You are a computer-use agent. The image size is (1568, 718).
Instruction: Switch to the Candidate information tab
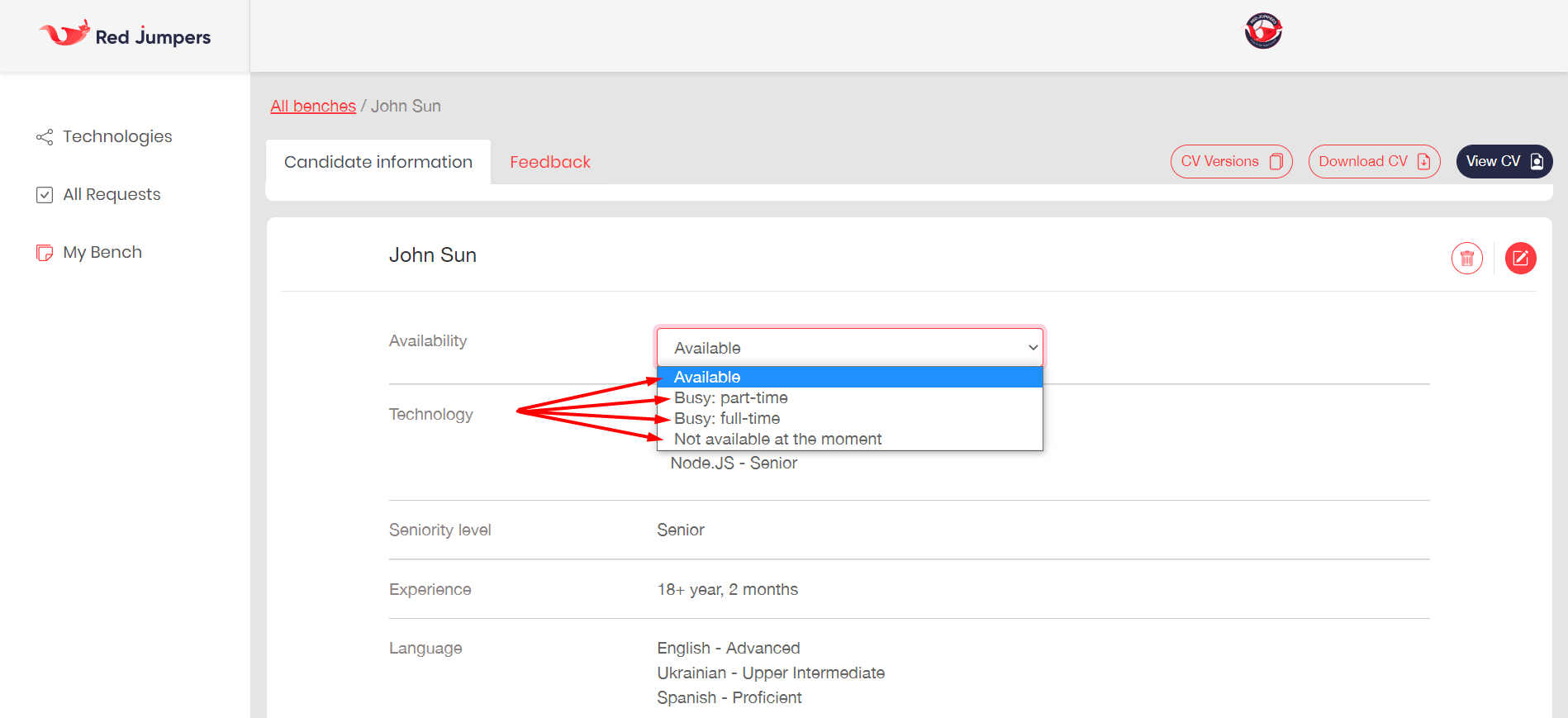(x=378, y=162)
